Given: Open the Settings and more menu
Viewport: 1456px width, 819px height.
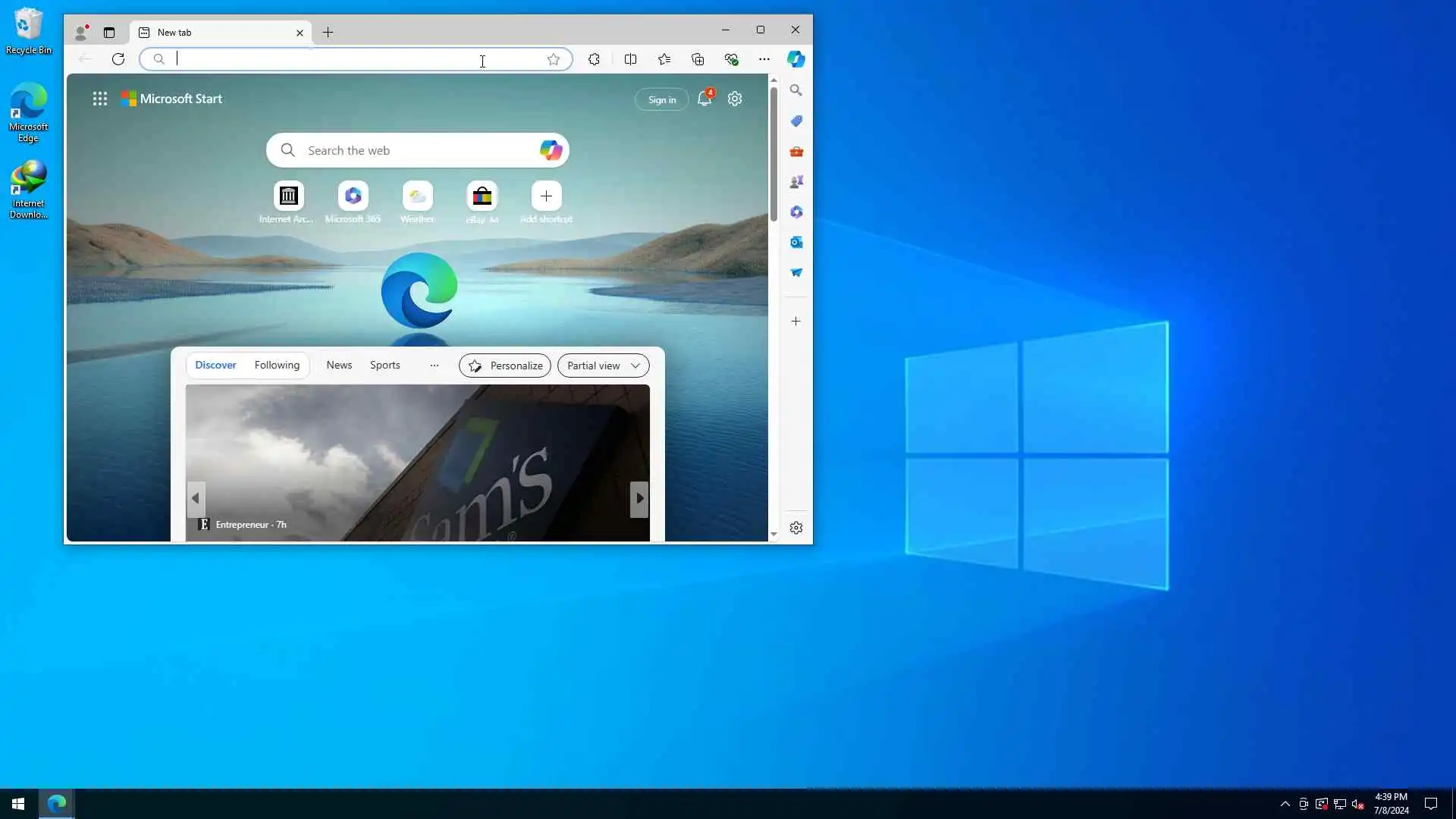Looking at the screenshot, I should click(764, 59).
